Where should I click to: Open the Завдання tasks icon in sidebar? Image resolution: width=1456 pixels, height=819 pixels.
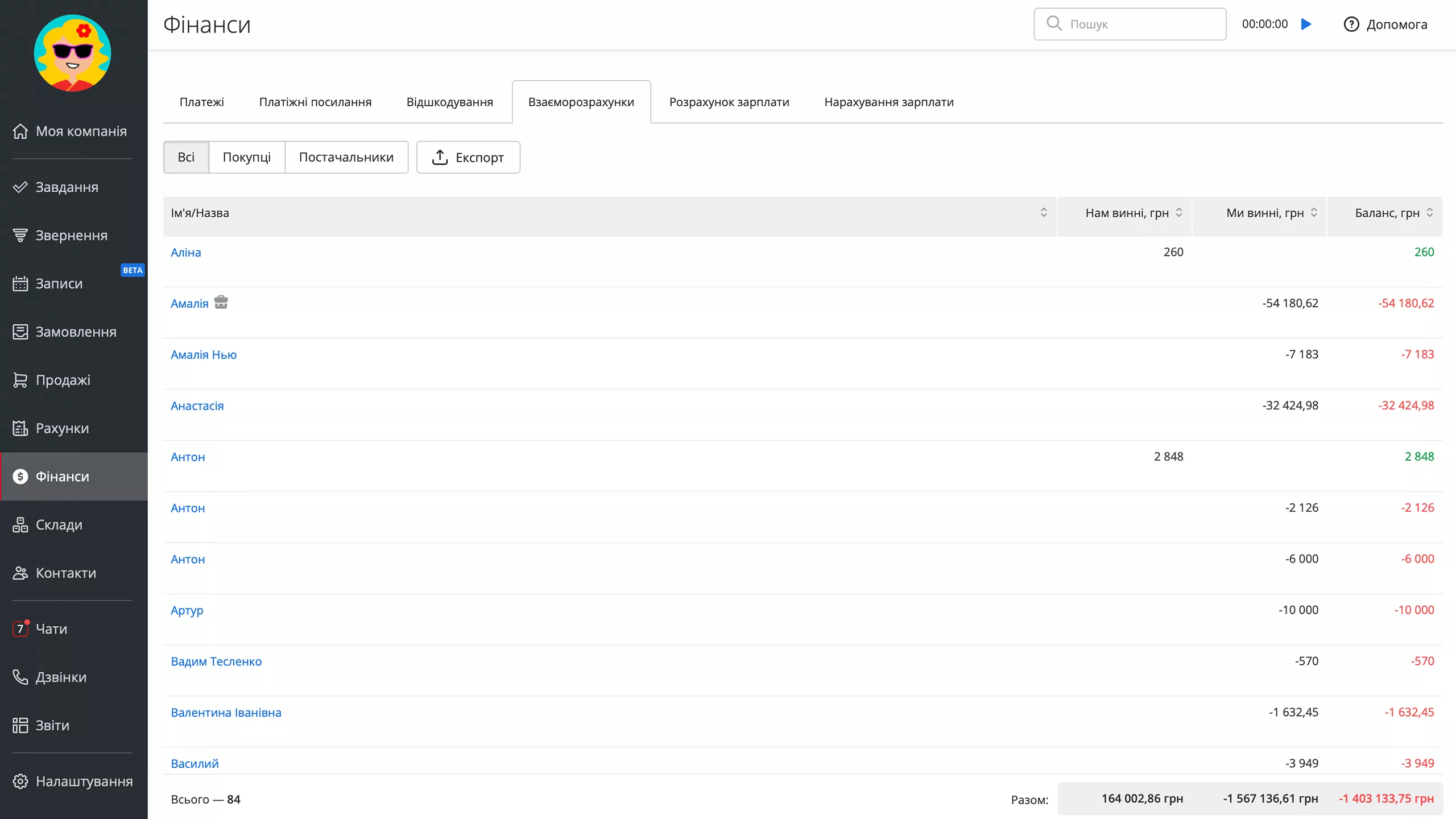click(x=20, y=187)
